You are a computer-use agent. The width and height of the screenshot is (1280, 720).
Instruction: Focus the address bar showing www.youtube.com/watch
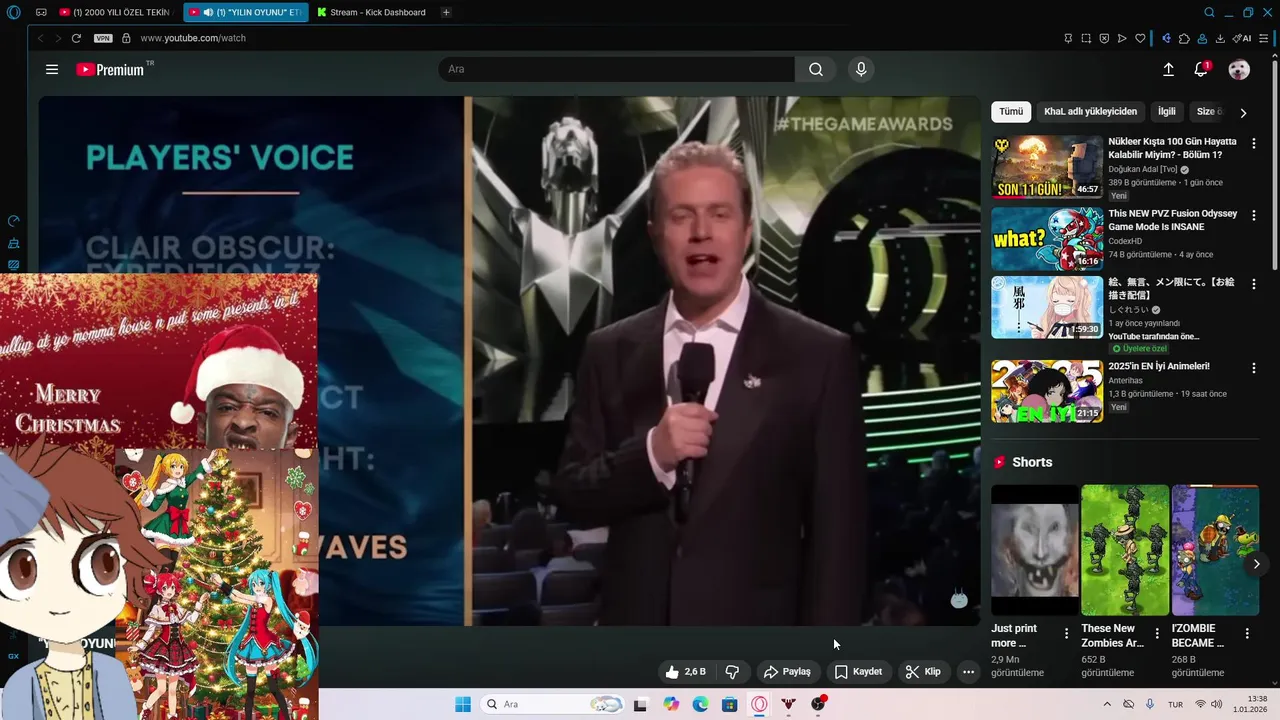(193, 38)
